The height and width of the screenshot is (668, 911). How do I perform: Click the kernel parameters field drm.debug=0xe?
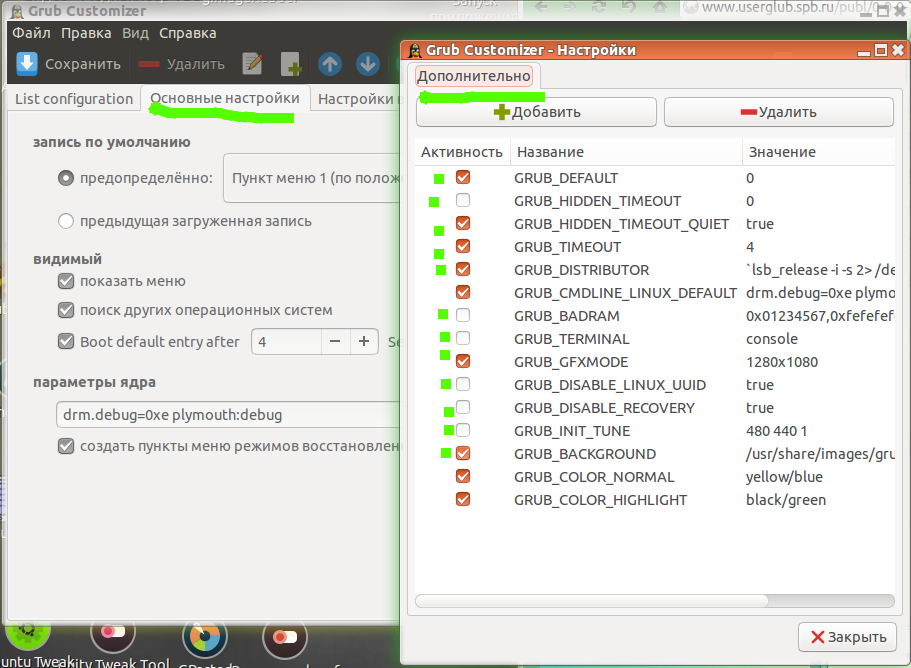pyautogui.click(x=229, y=415)
